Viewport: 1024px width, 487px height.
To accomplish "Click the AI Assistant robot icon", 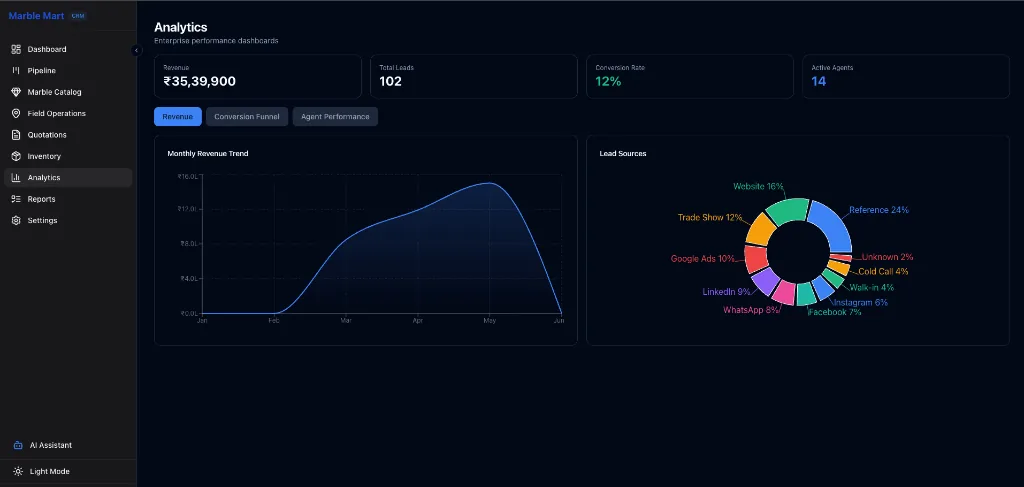I will [18, 445].
